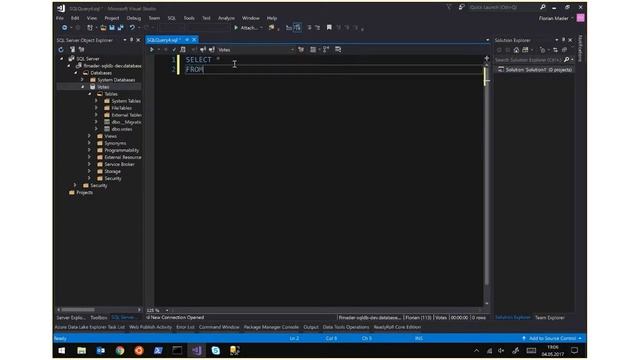Viewport: 640px width, 360px height.
Task: Open the Window menu
Action: coord(251,18)
